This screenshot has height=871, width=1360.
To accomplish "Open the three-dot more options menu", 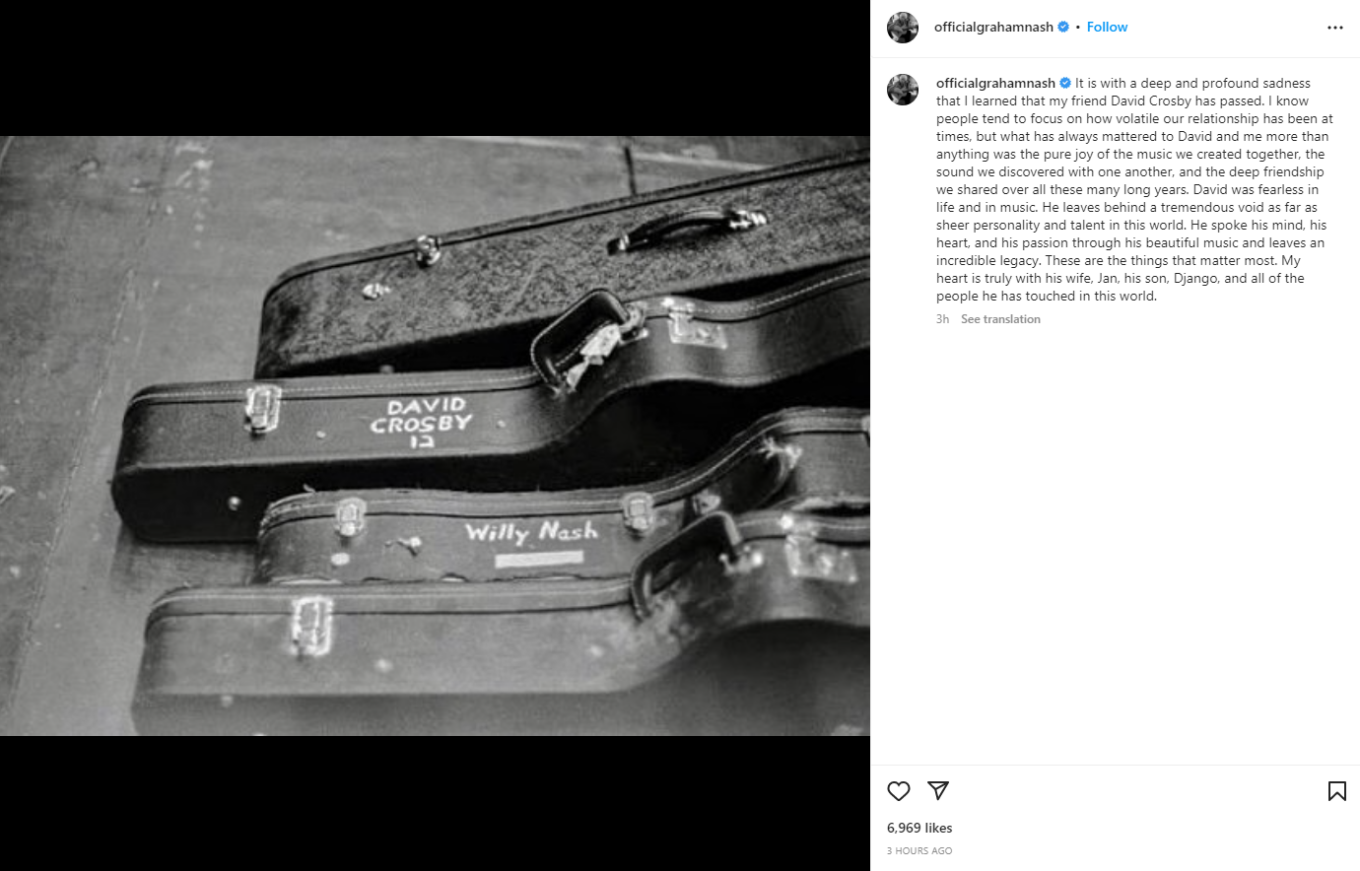I will coord(1335,27).
